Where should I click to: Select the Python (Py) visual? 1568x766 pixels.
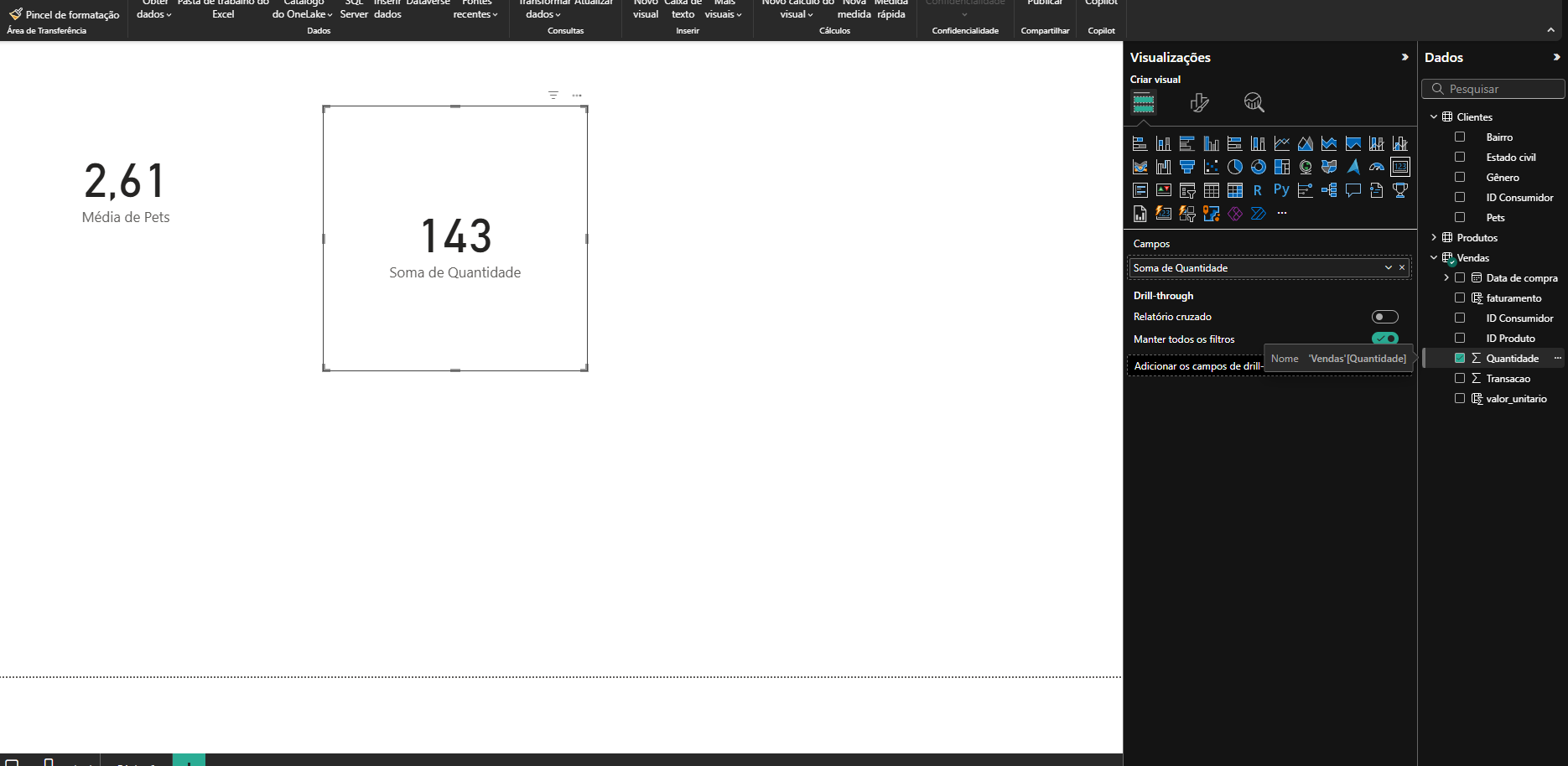(x=1282, y=190)
